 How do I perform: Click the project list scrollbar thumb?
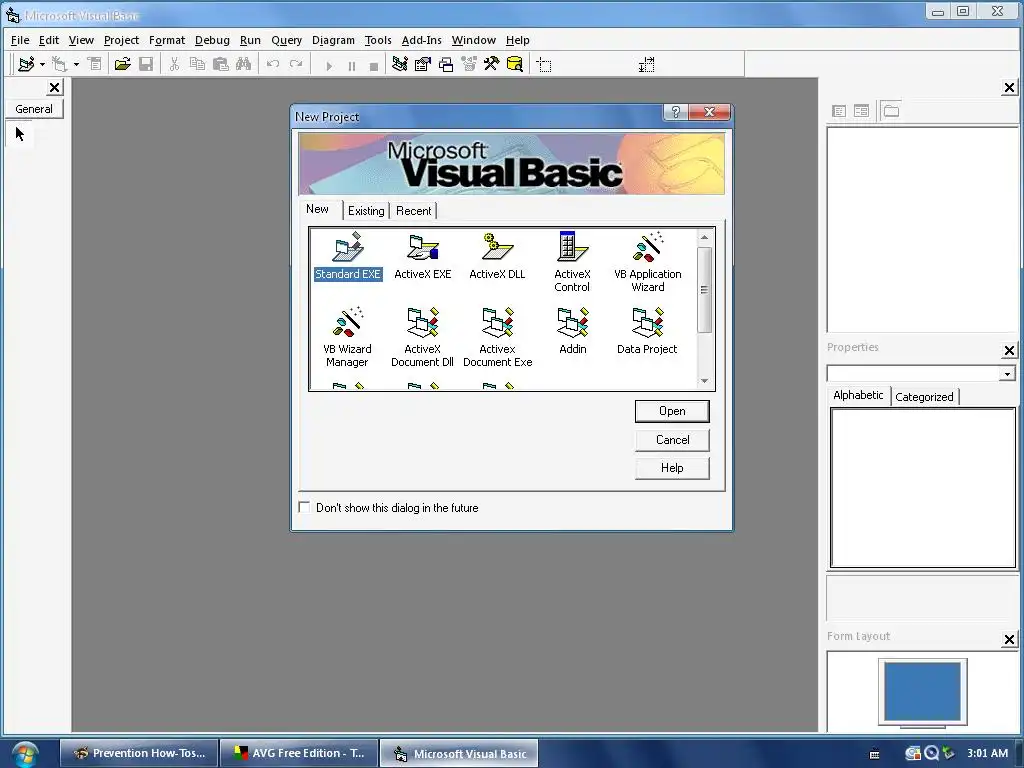pos(704,290)
